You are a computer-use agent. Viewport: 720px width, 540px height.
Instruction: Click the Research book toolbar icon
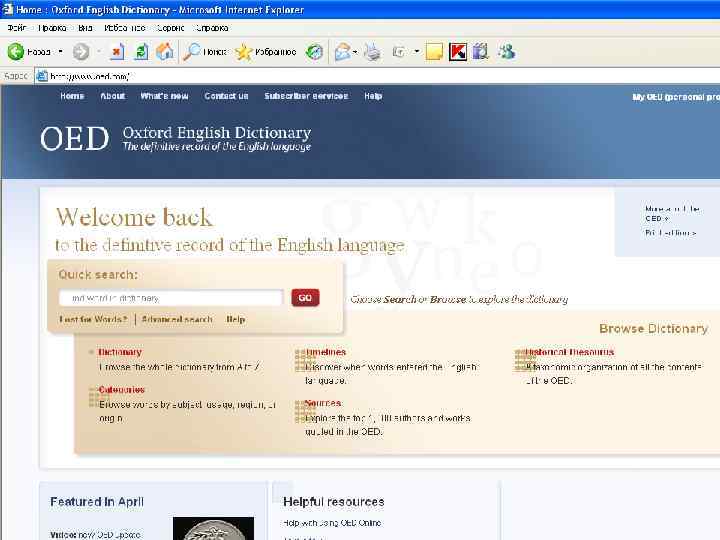[x=480, y=52]
